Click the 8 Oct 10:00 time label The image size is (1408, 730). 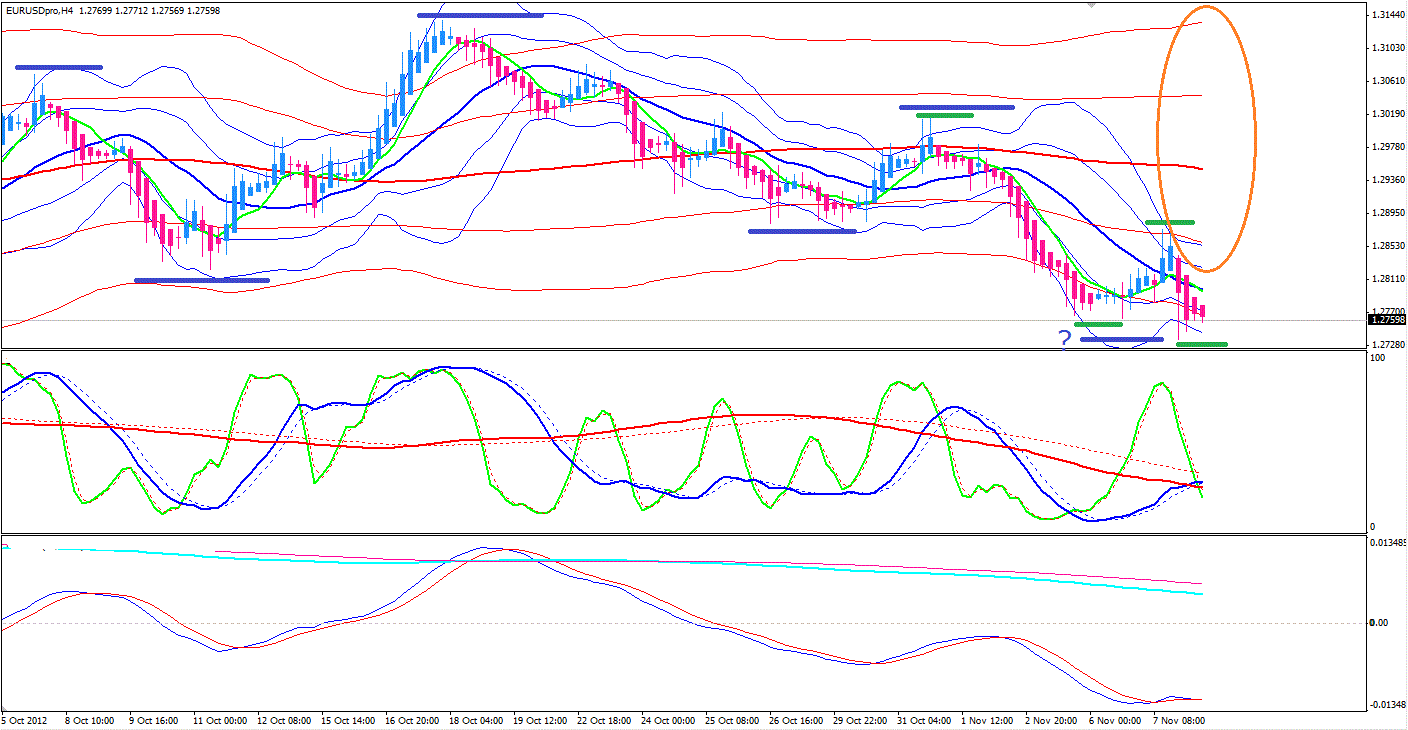[91, 719]
